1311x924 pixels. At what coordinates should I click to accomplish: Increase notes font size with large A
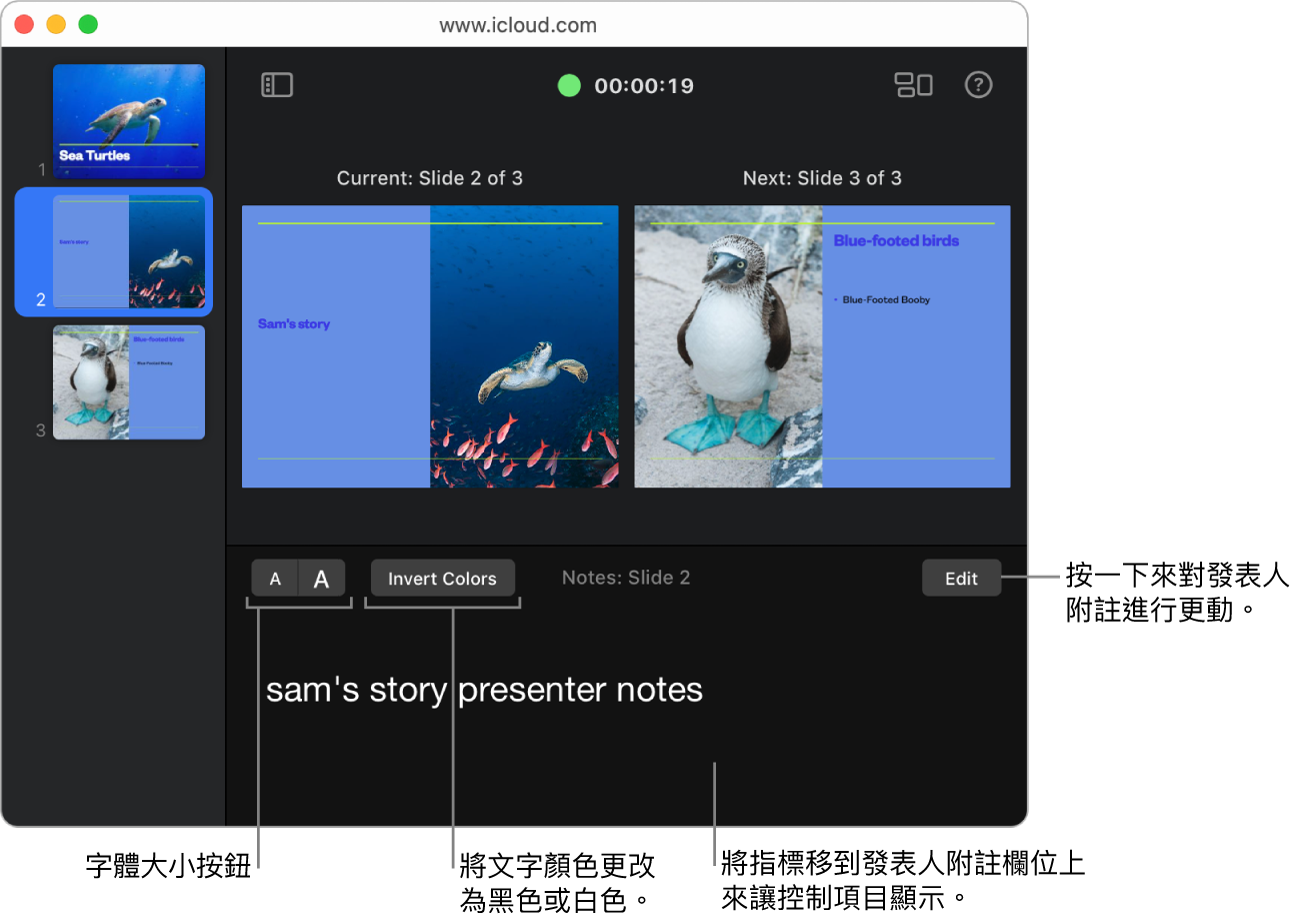point(322,578)
